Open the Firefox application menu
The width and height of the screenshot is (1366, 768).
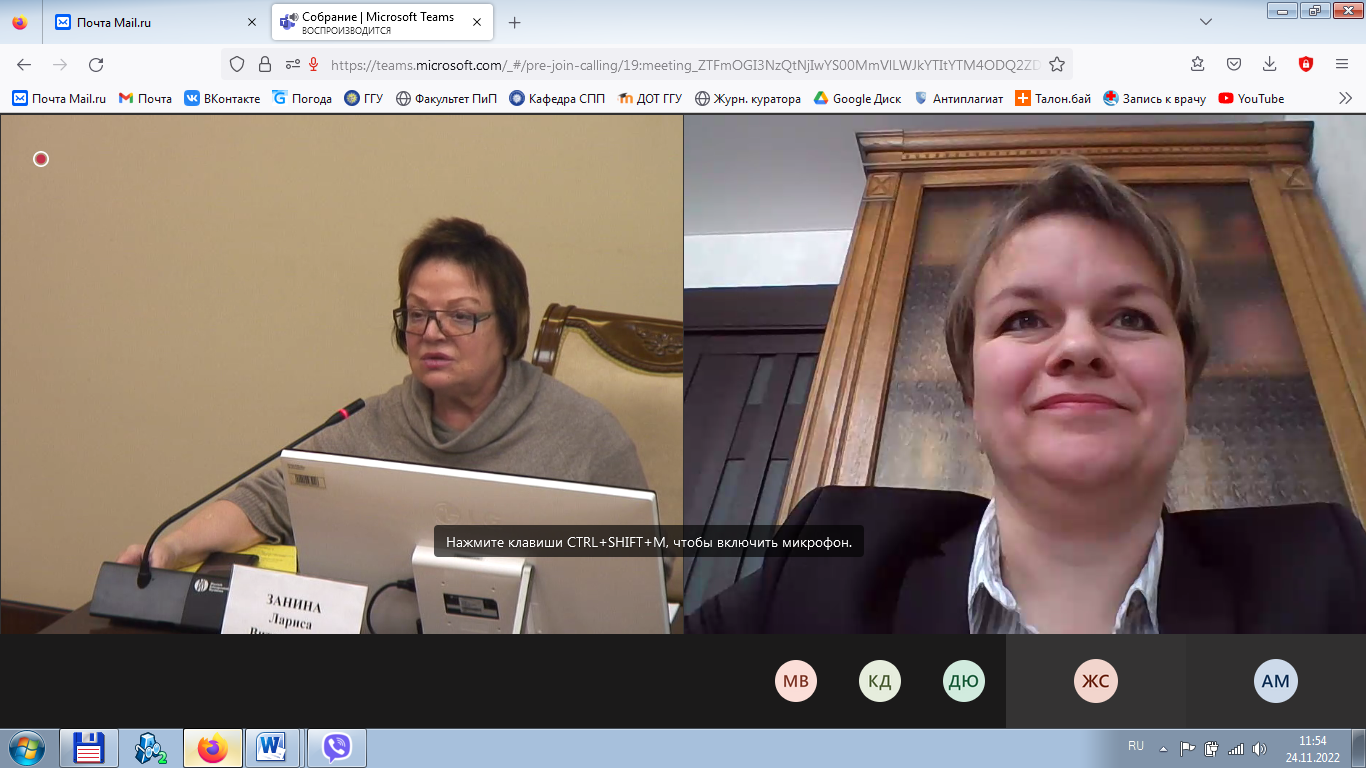click(x=1342, y=64)
